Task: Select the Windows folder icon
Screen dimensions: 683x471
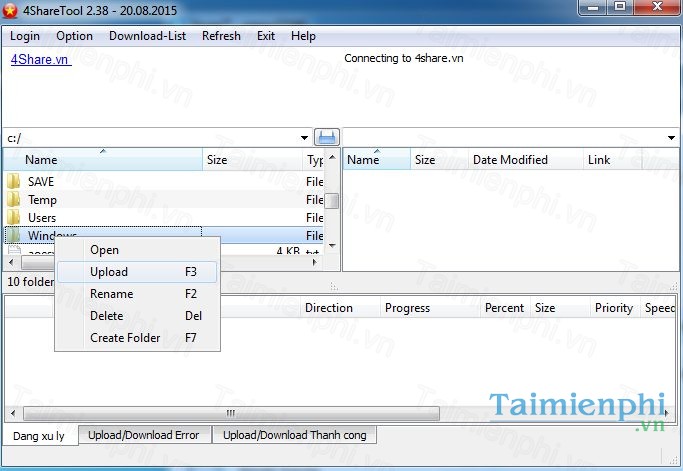Action: (x=14, y=235)
